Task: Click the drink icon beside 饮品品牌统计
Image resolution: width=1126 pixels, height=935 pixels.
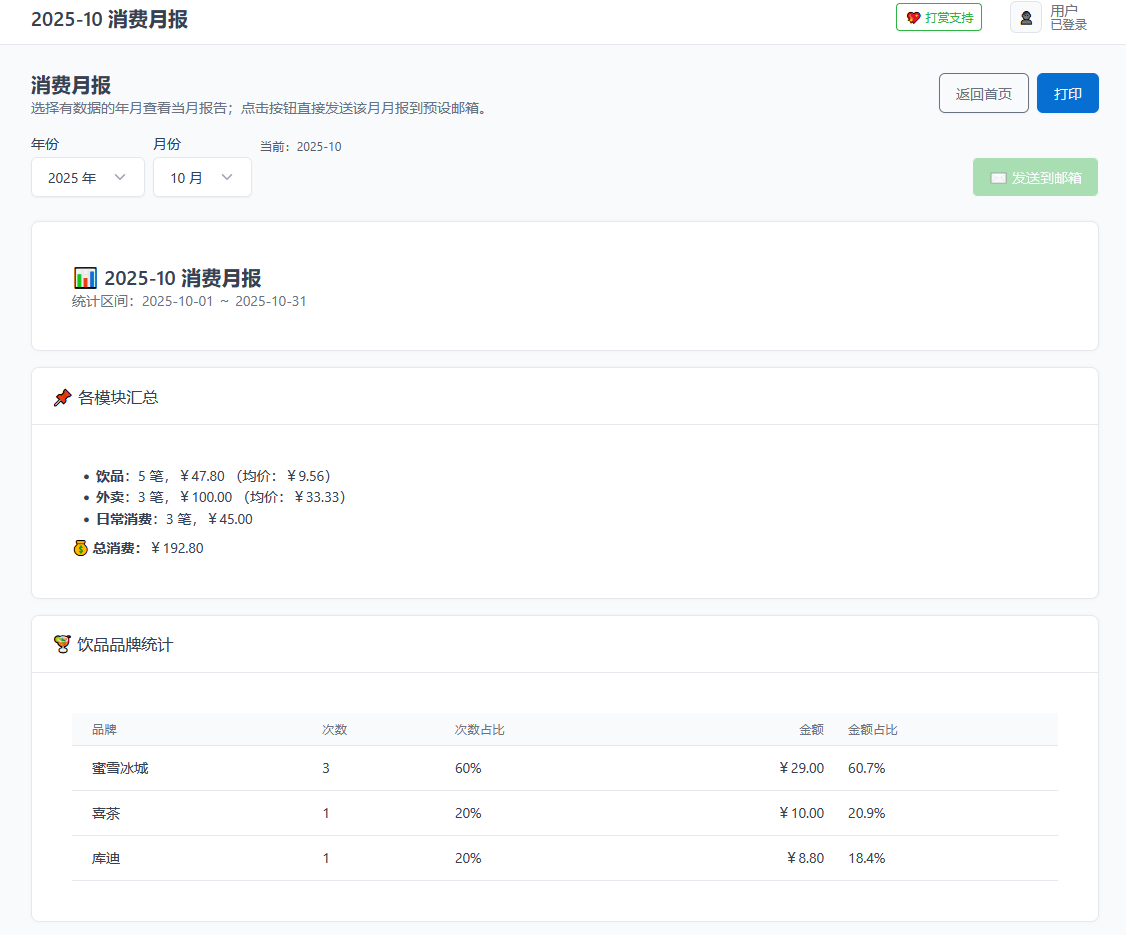Action: pyautogui.click(x=62, y=645)
